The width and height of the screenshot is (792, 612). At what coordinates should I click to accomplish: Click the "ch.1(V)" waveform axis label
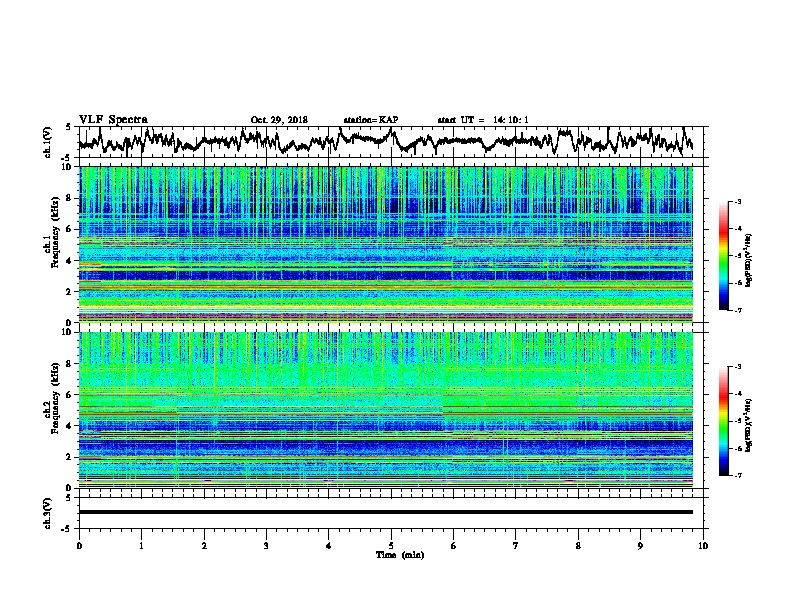point(48,142)
